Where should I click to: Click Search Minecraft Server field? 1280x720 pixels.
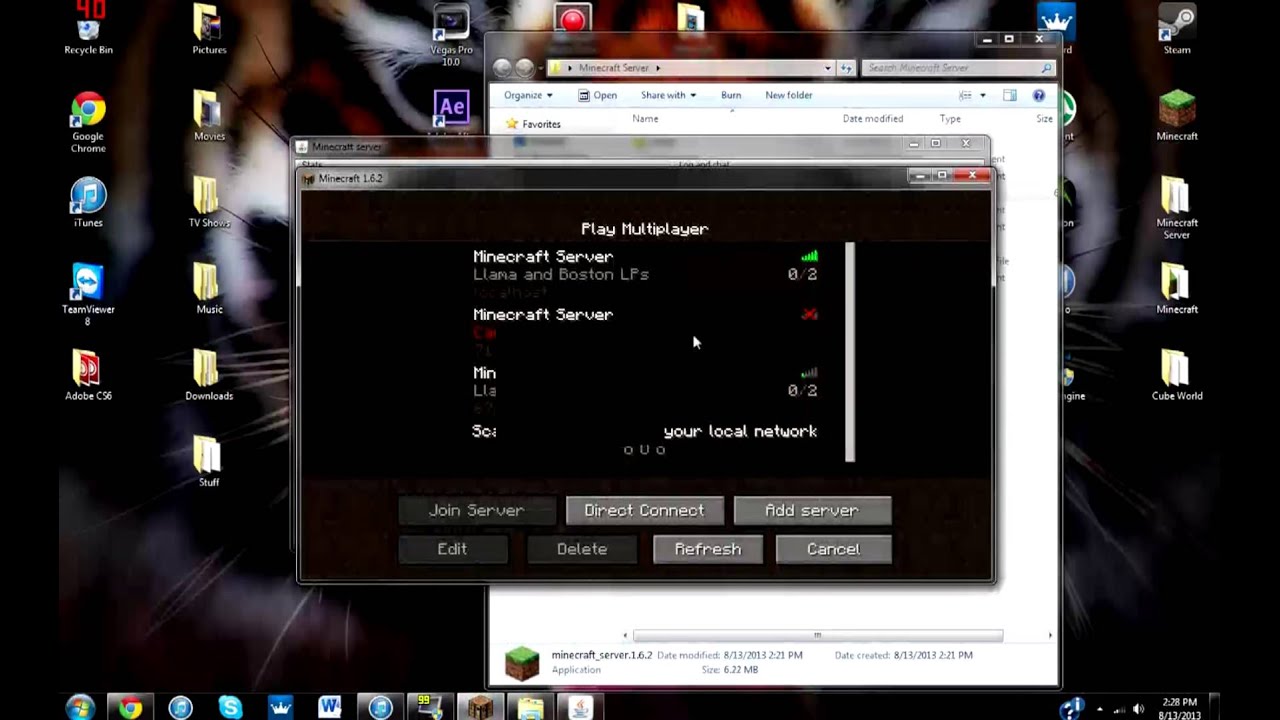tap(959, 68)
